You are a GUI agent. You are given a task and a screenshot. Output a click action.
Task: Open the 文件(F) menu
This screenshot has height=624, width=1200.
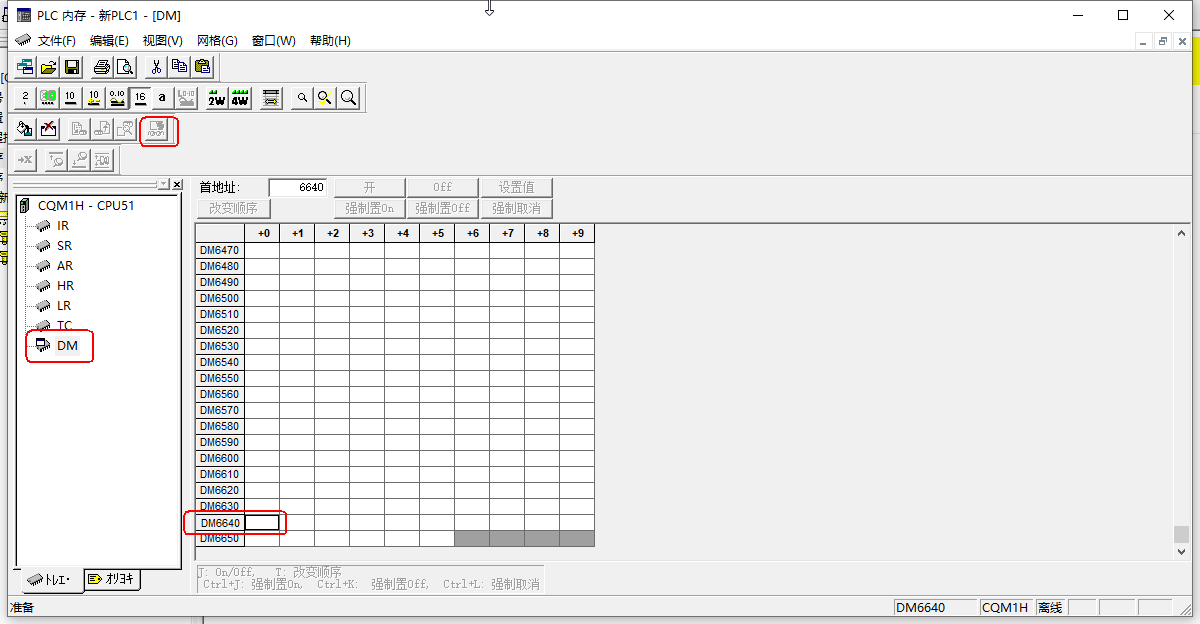click(x=57, y=41)
